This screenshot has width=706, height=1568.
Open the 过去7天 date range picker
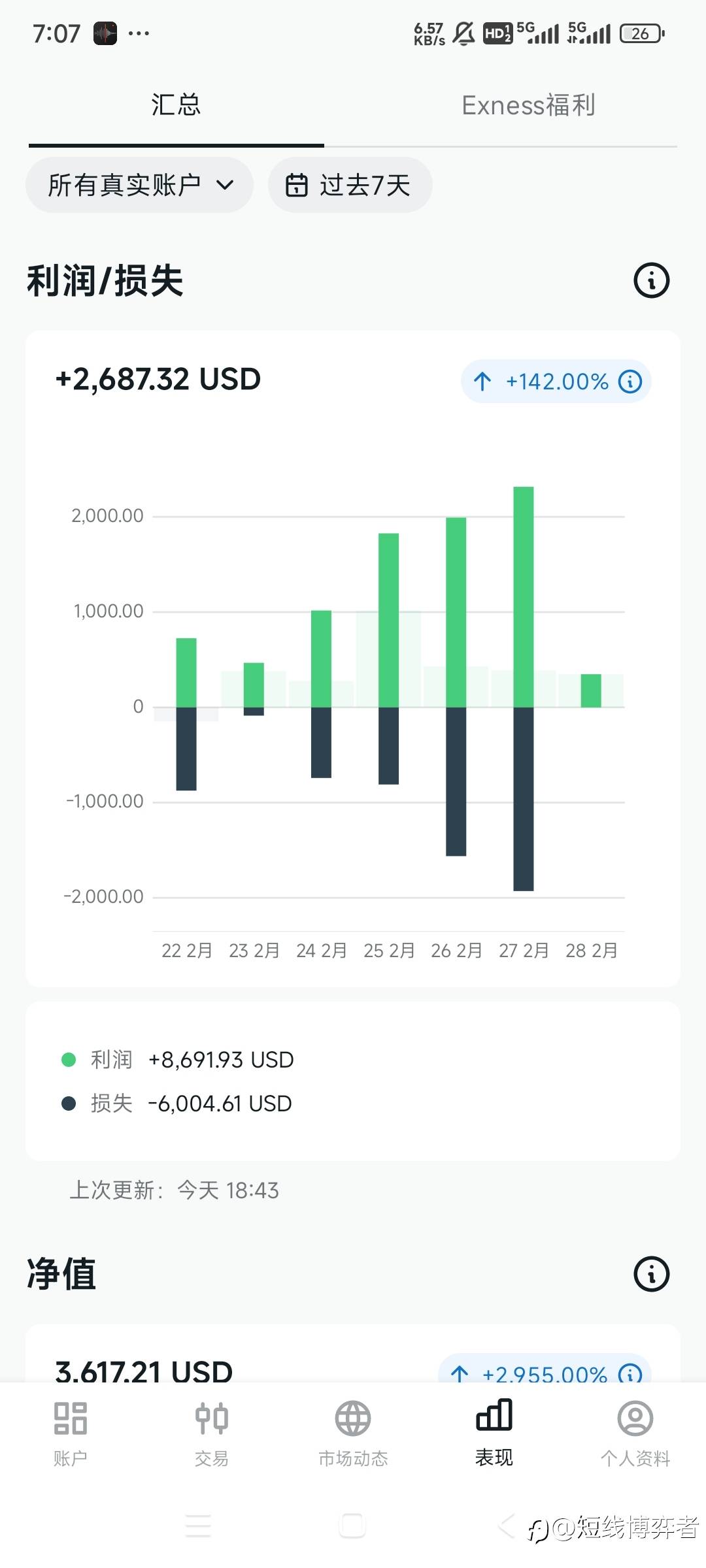(350, 185)
